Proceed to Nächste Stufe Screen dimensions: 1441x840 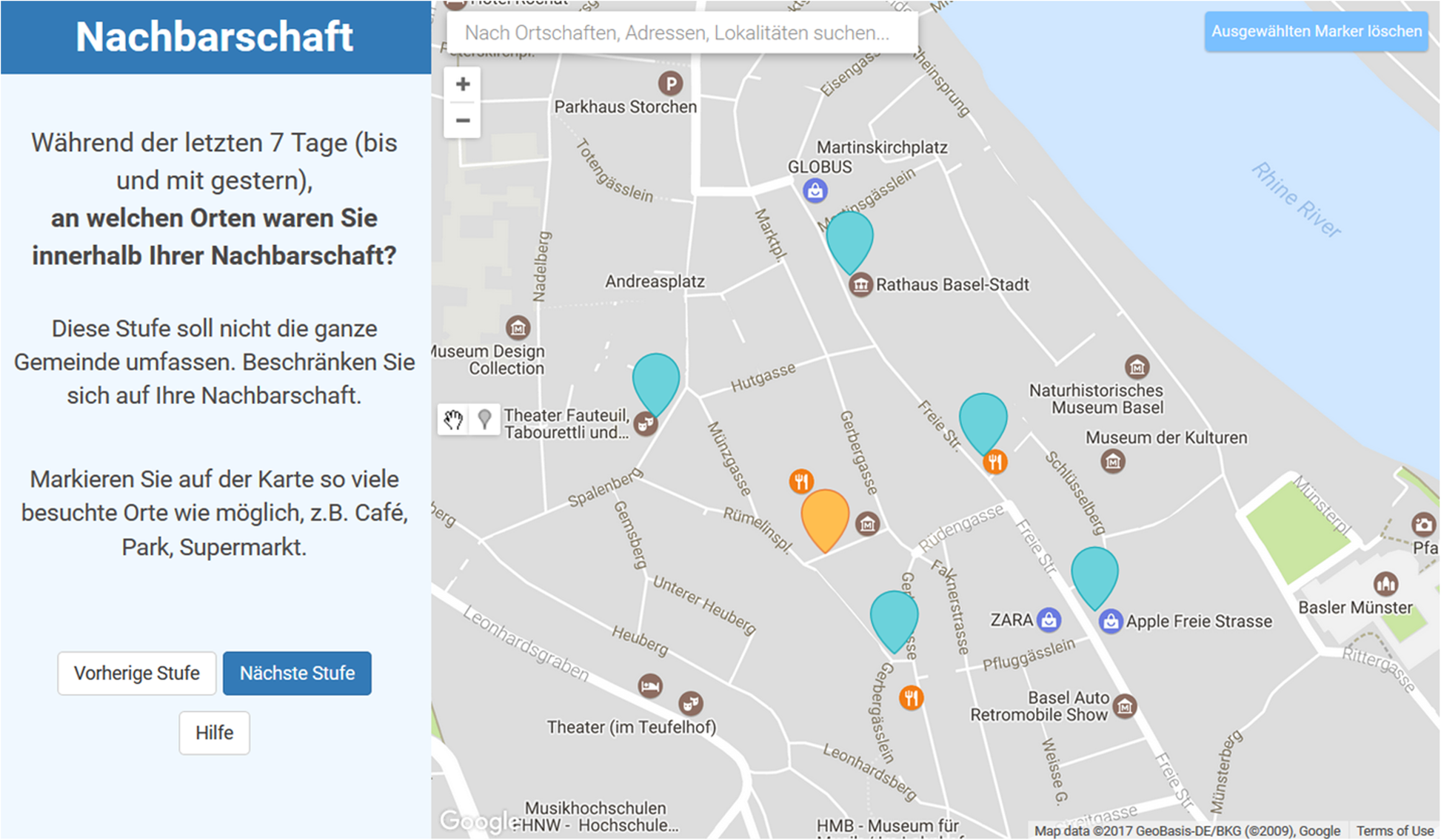[x=297, y=673]
